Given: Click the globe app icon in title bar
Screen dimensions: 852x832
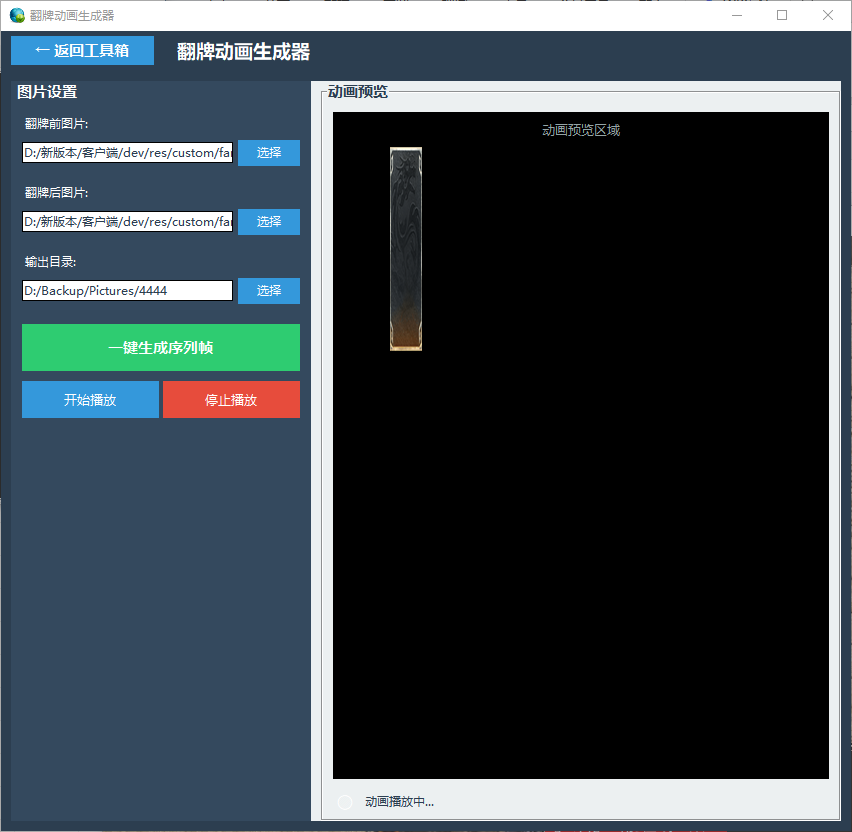Looking at the screenshot, I should click(x=16, y=14).
